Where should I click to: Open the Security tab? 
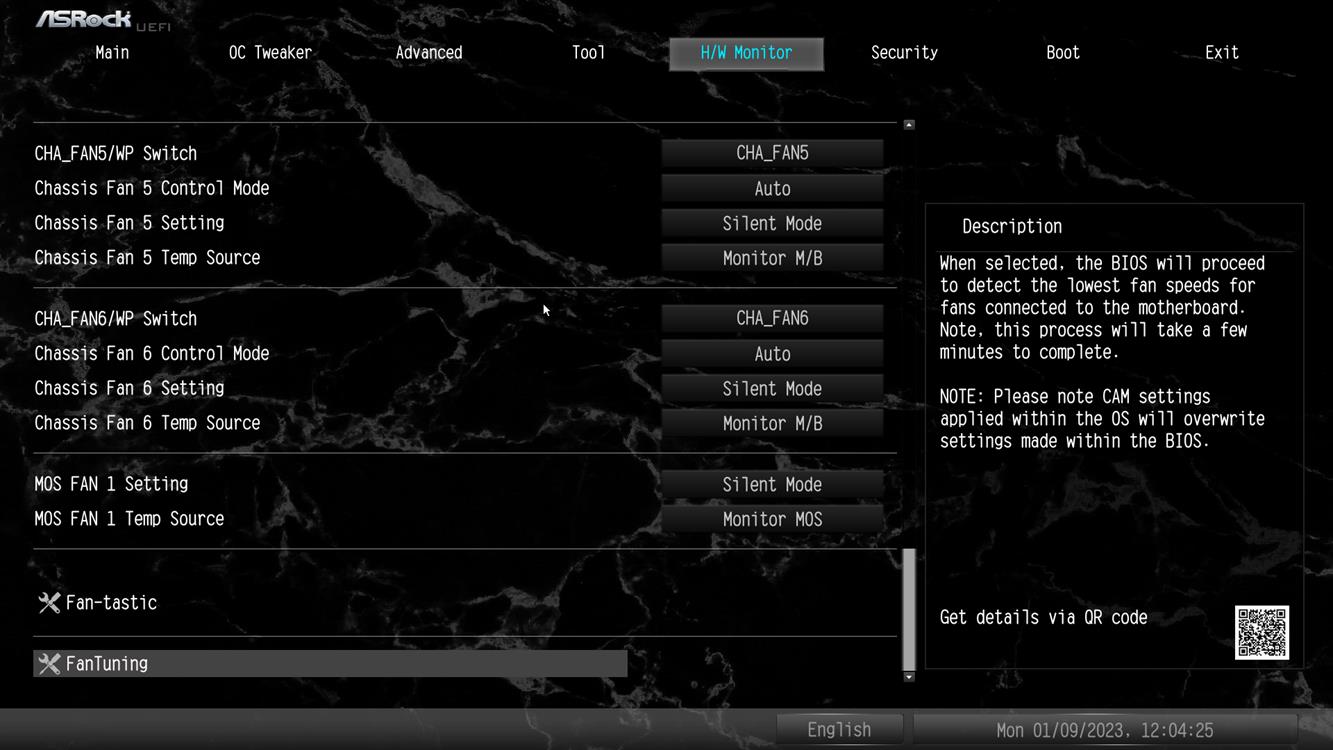point(904,53)
